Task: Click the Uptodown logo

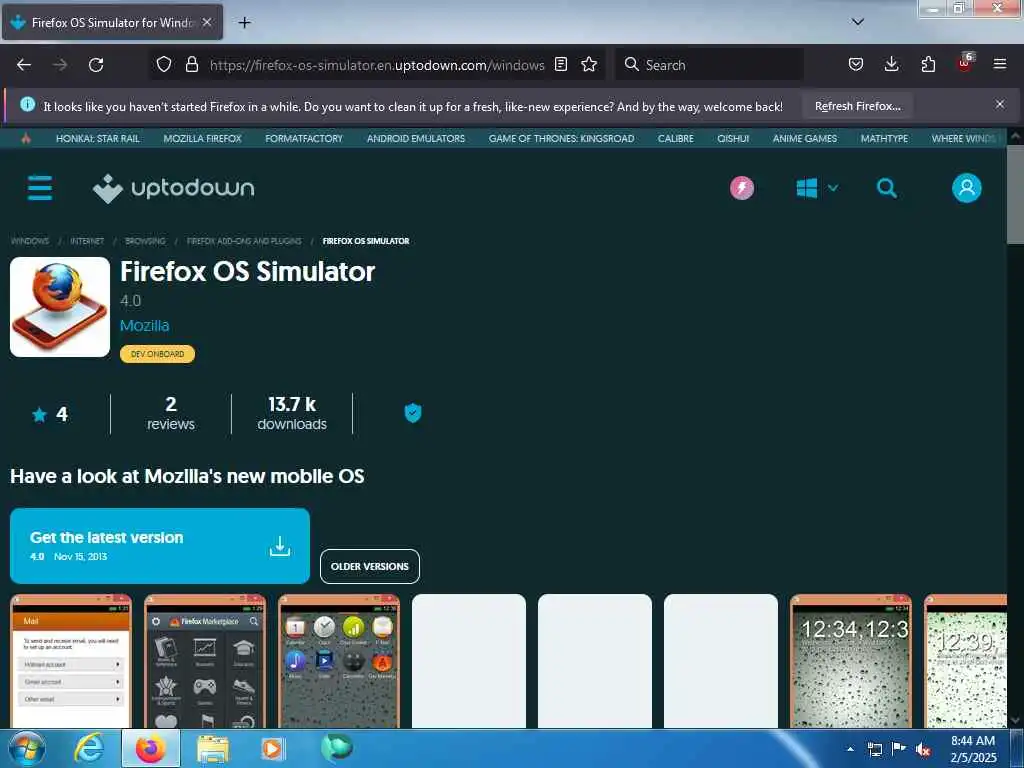Action: (173, 188)
